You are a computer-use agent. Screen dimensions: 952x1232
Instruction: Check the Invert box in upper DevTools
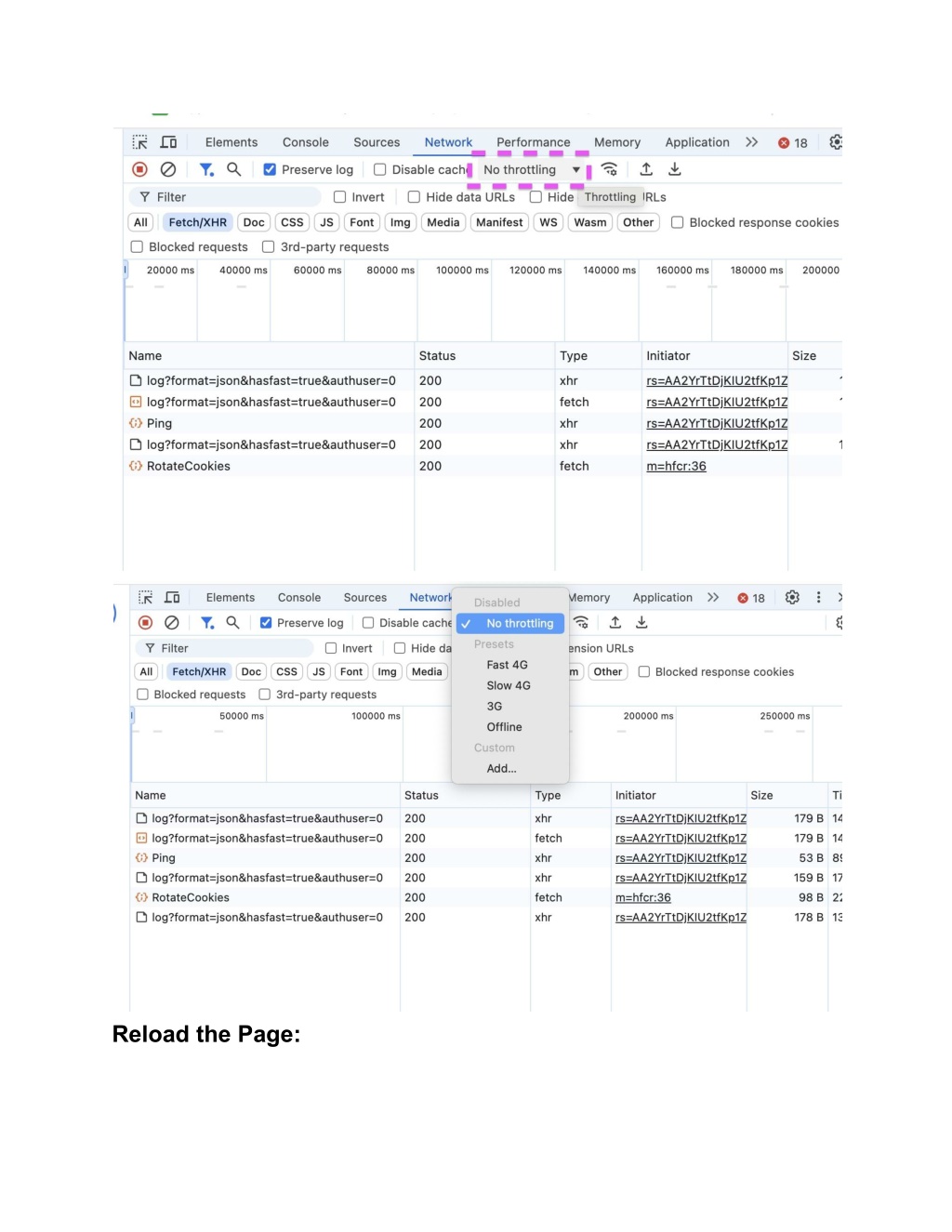pos(340,197)
